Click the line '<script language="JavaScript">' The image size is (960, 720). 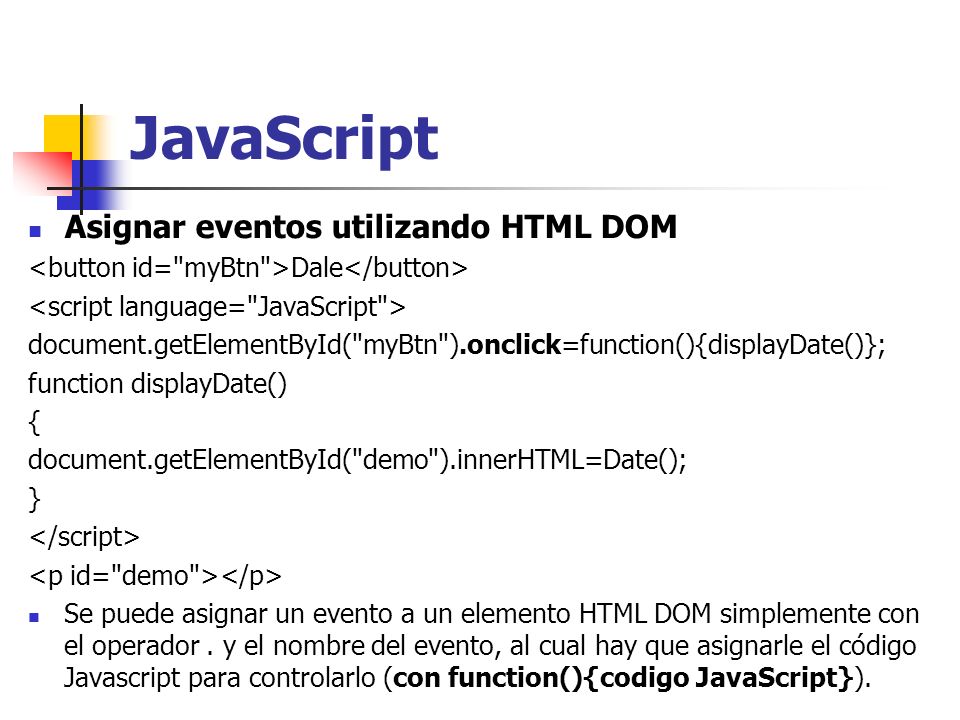[x=217, y=307]
